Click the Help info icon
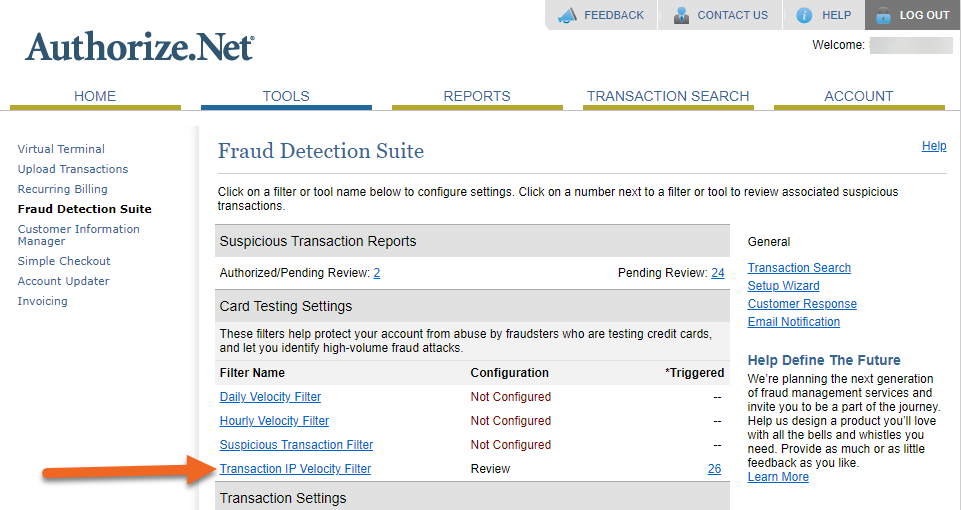 point(804,15)
